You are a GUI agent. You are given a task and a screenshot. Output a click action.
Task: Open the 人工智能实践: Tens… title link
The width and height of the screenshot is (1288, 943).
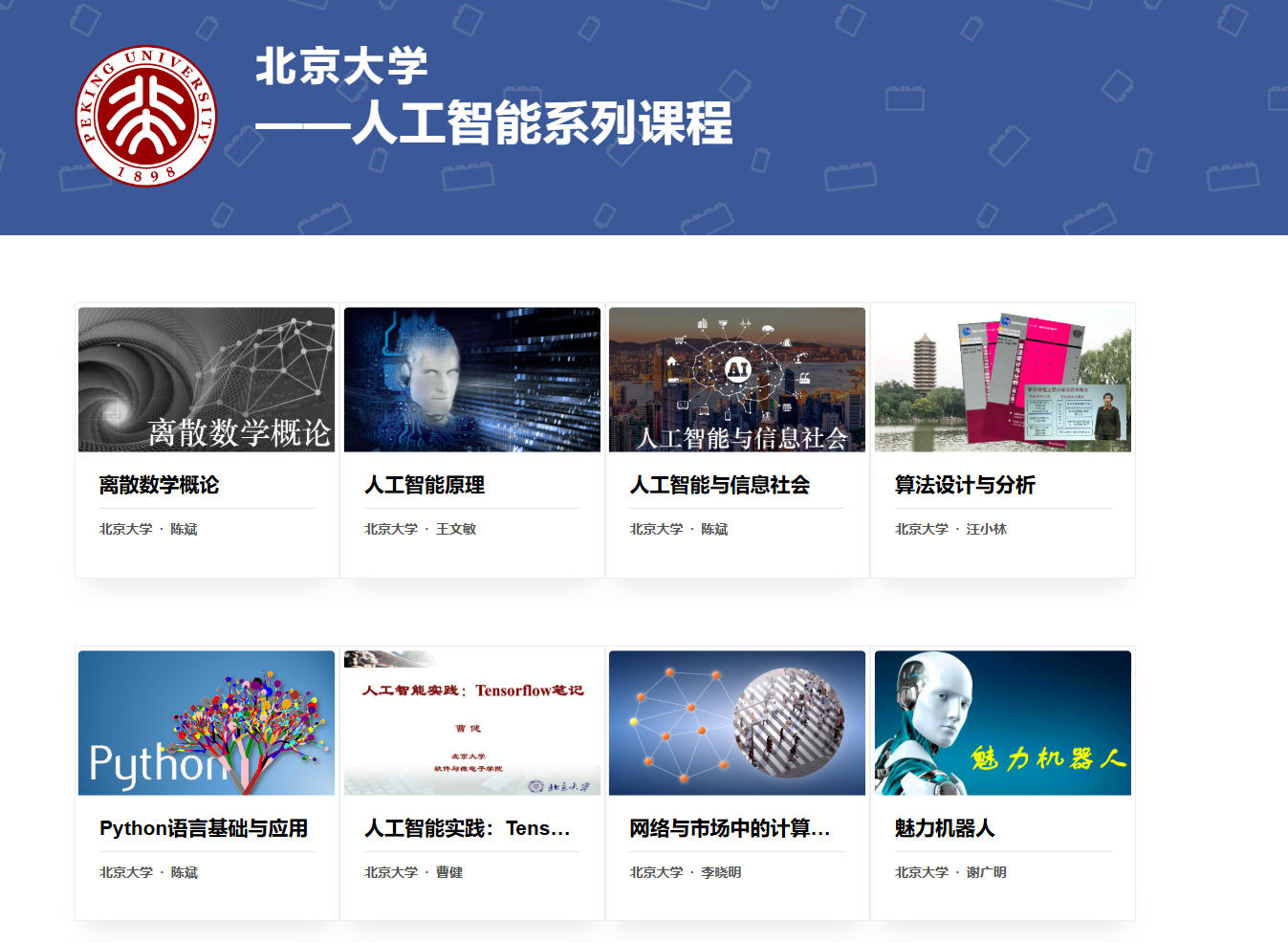(468, 828)
